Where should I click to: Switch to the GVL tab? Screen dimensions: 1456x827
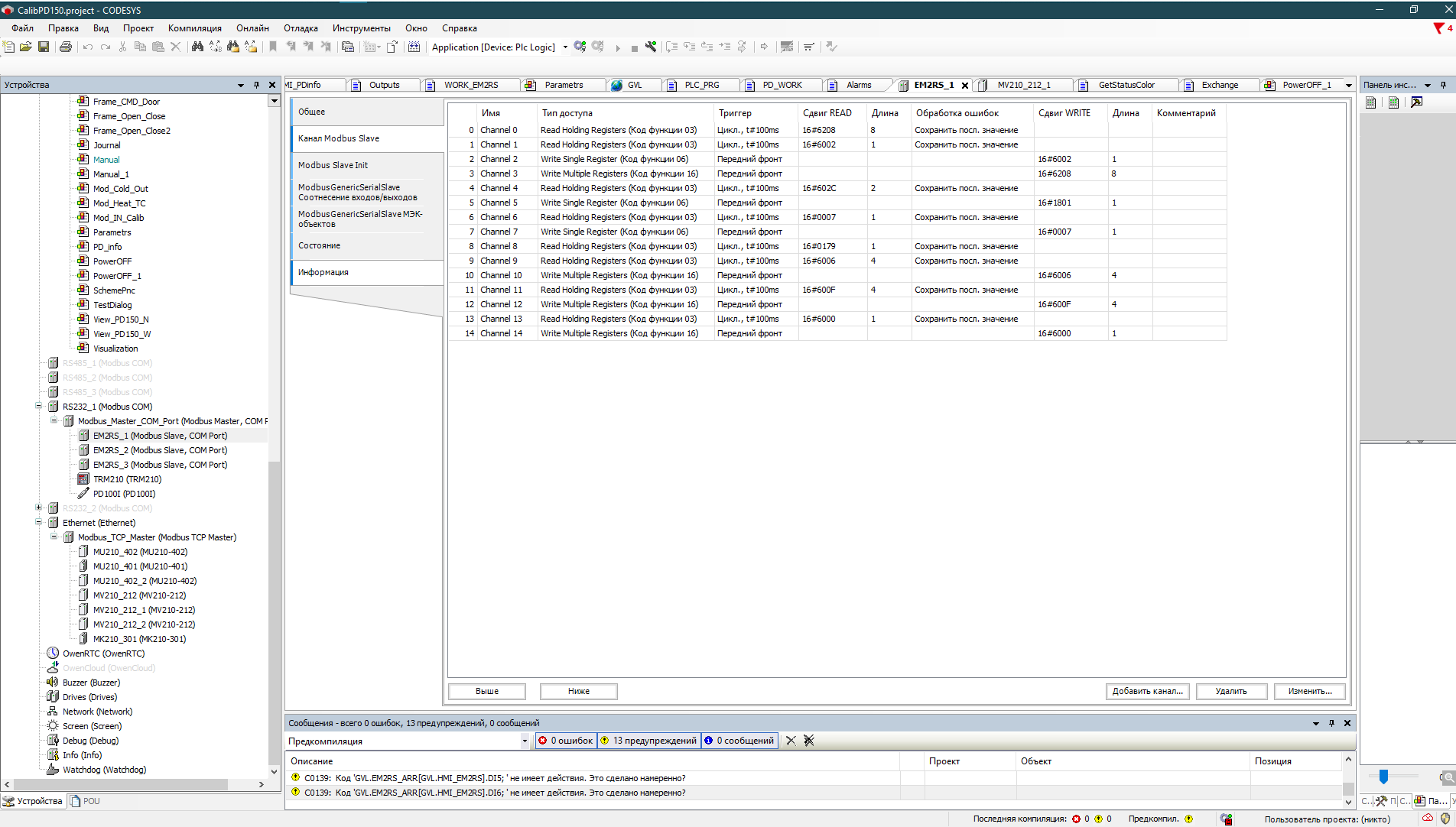pyautogui.click(x=634, y=85)
